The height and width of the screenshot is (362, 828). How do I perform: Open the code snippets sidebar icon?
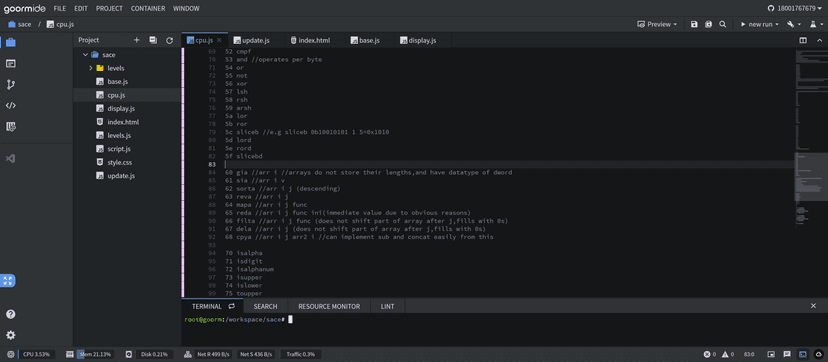(11, 106)
